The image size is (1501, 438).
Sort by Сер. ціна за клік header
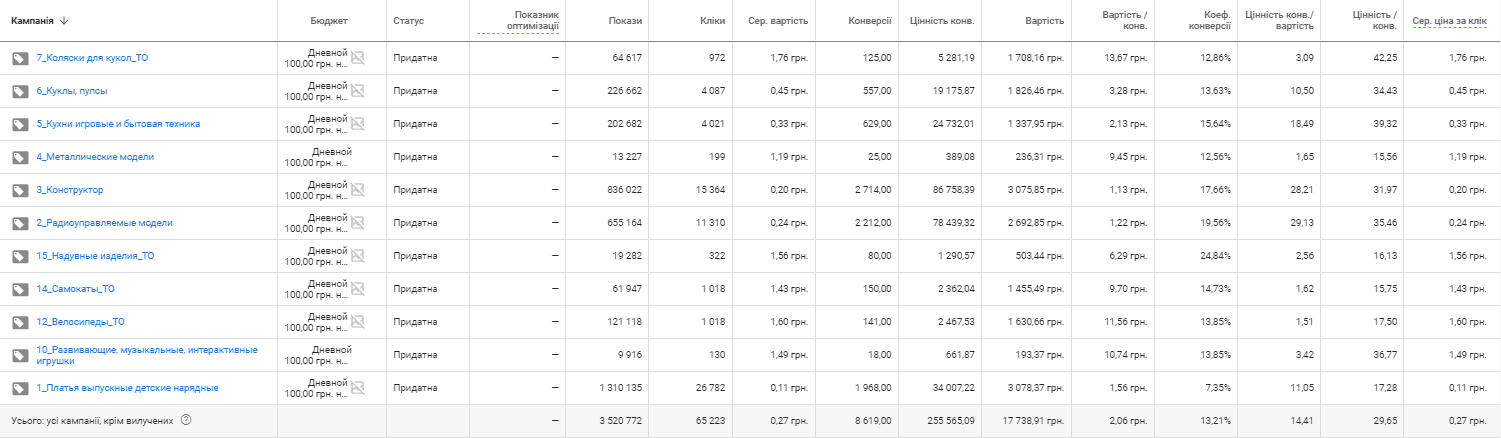[x=1450, y=20]
